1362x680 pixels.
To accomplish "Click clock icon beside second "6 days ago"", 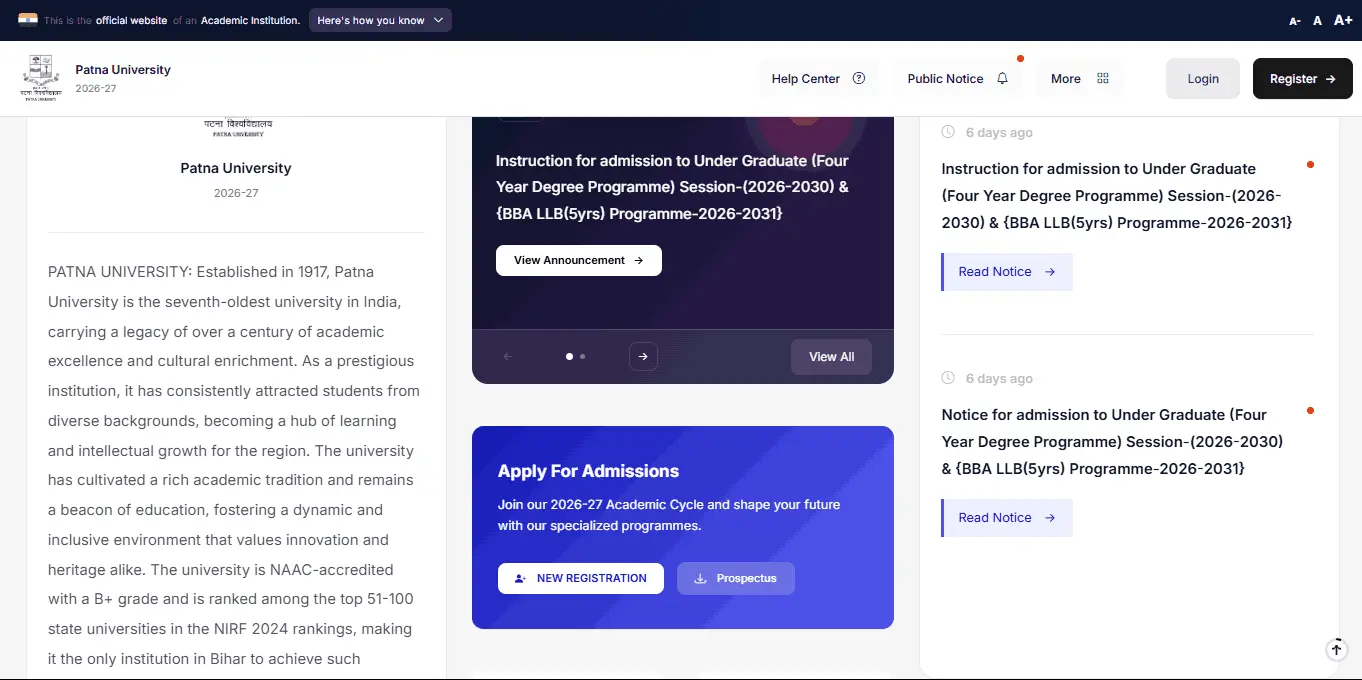I will tap(948, 378).
